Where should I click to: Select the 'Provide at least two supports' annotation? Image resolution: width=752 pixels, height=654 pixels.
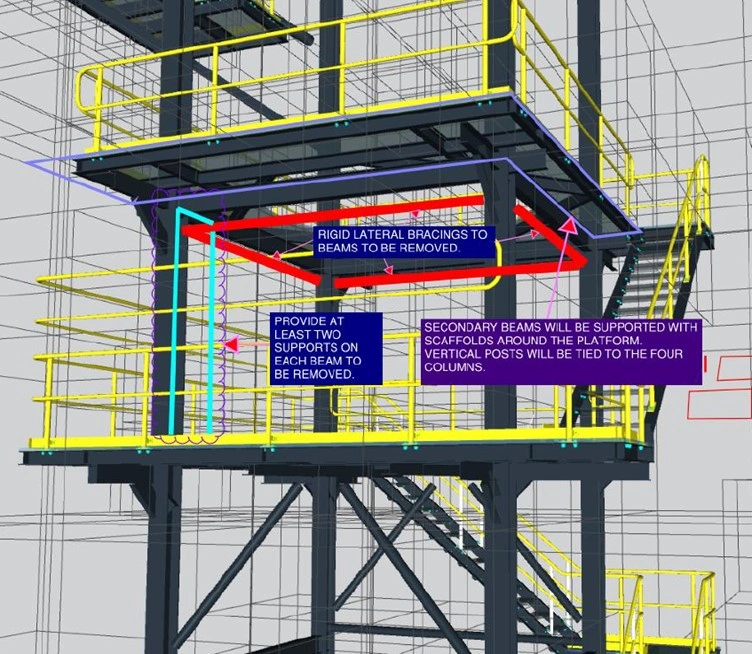(326, 349)
